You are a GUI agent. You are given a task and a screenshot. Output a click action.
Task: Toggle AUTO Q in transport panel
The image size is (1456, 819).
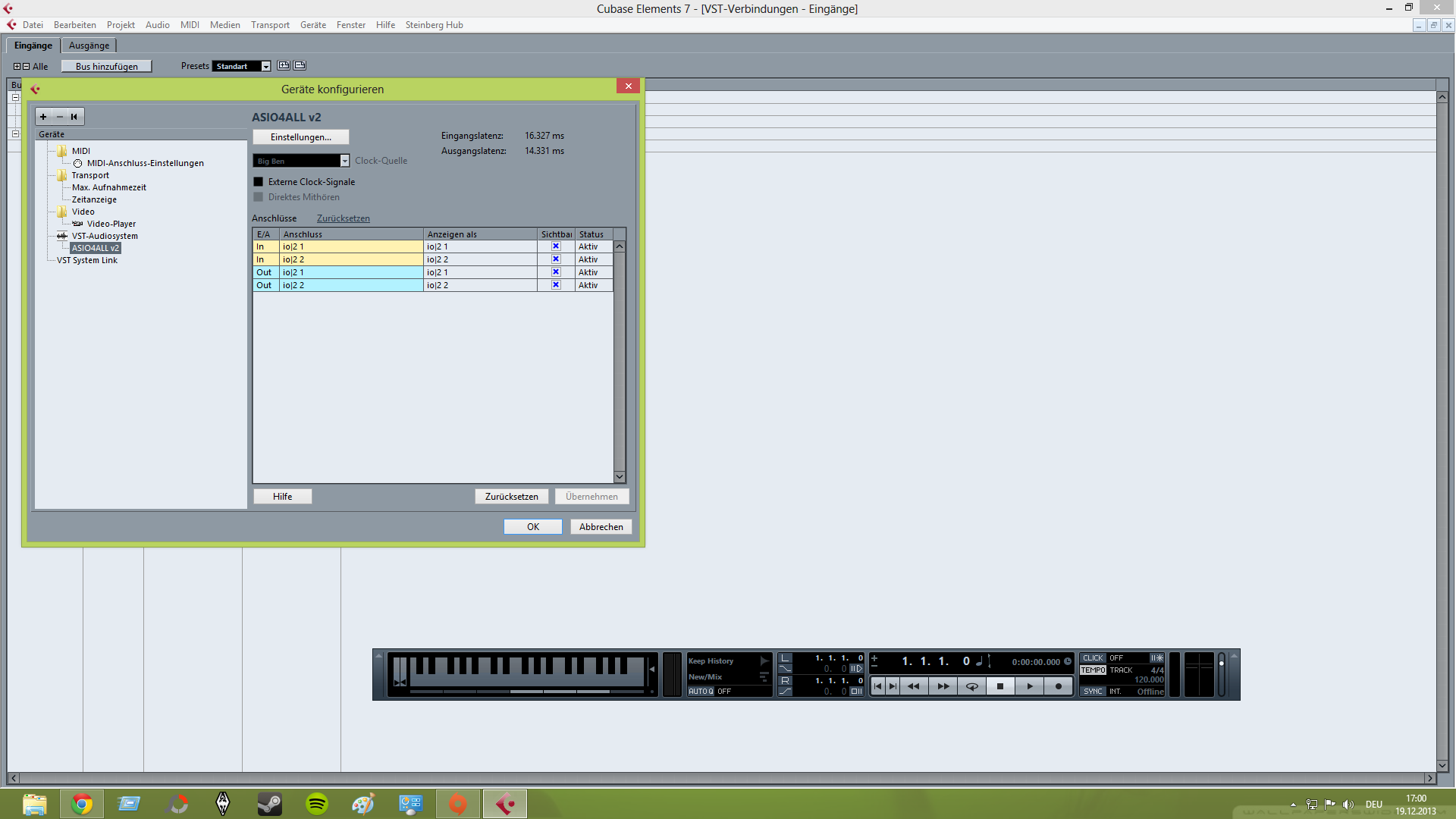(701, 692)
